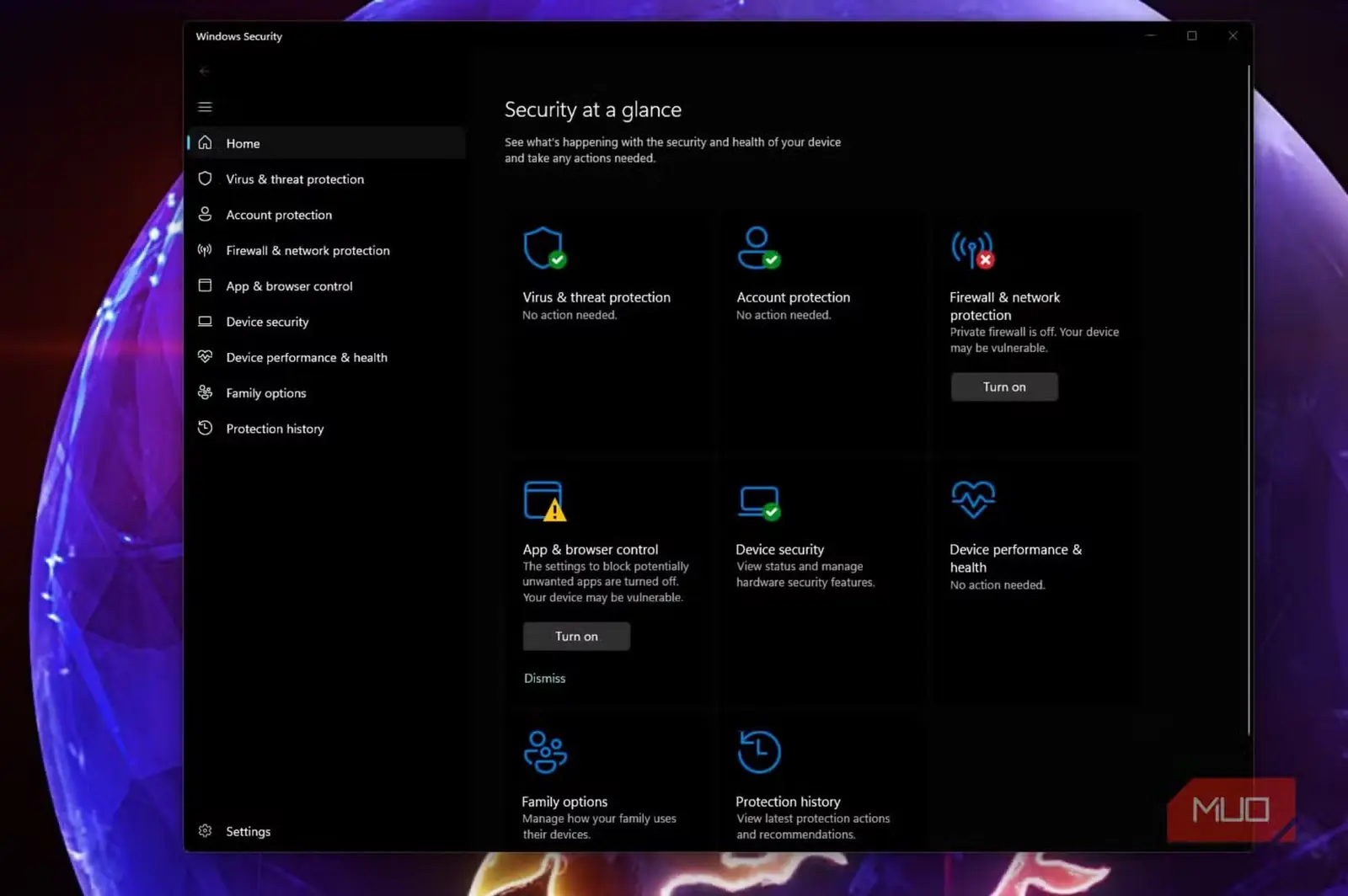Open Protection history from the sidebar
This screenshot has width=1348, height=896.
pos(327,429)
